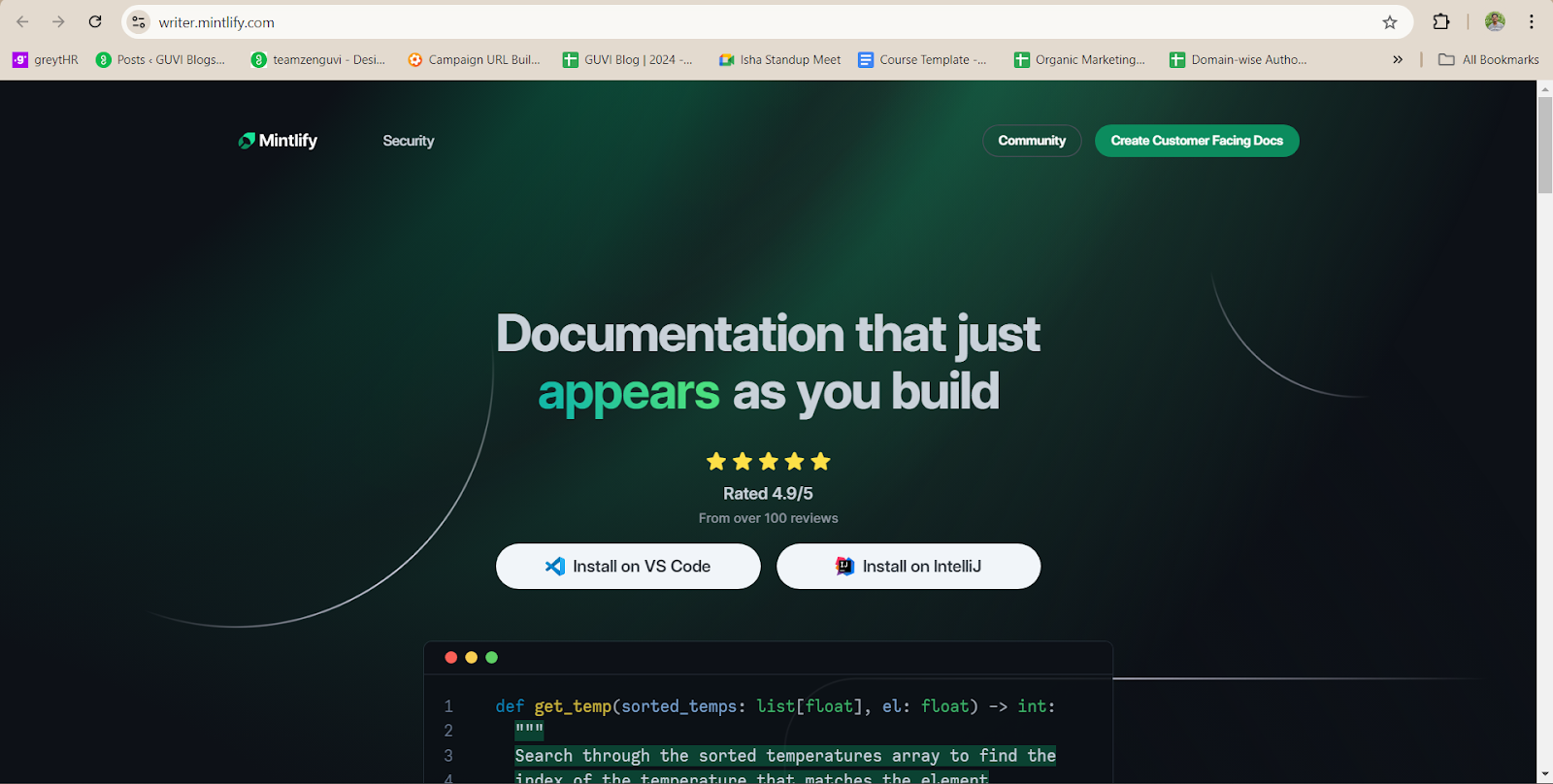This screenshot has height=784, width=1553.
Task: Click the From over 100 reviews text
Action: pos(768,518)
